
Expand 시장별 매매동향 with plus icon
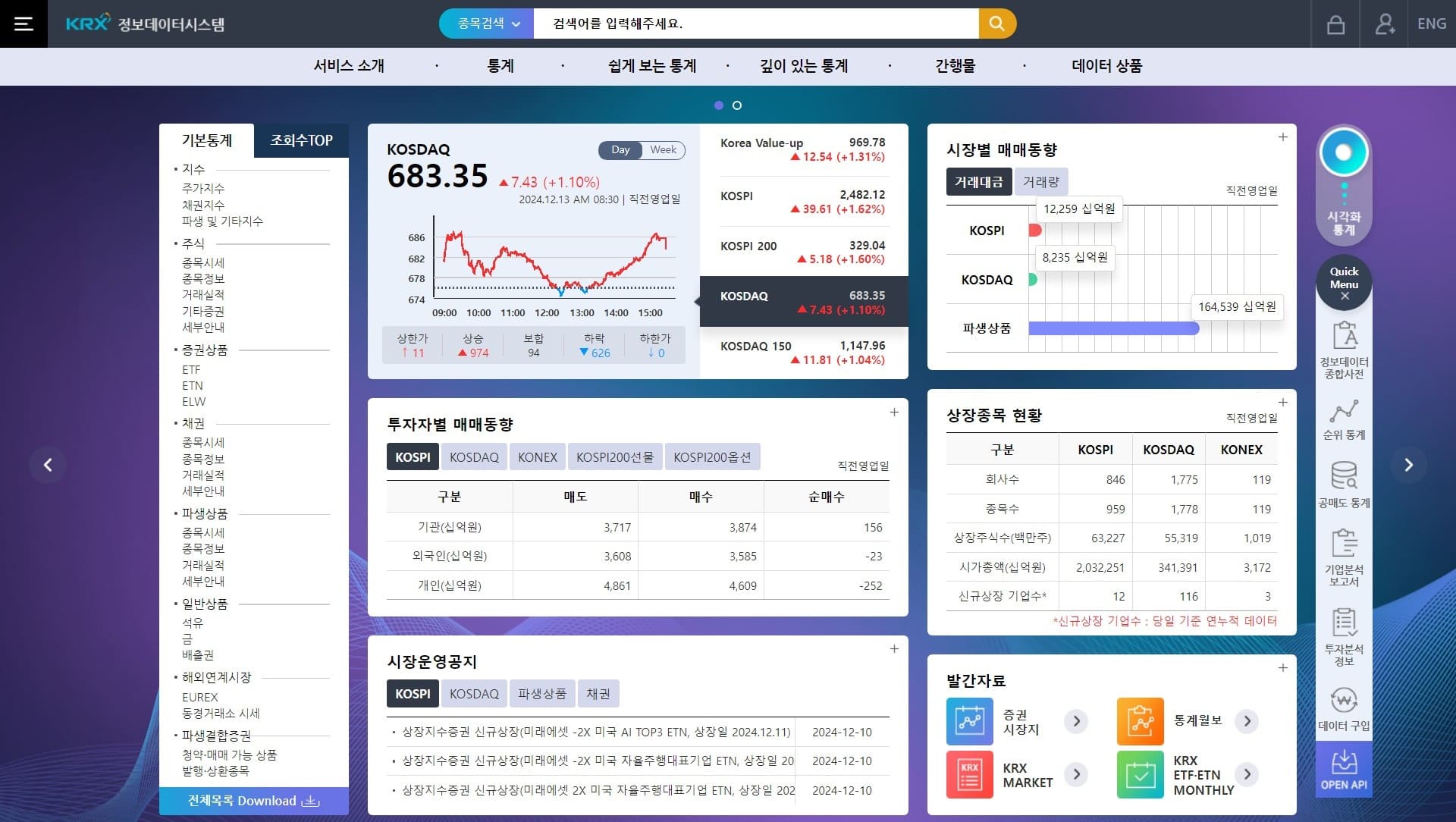click(x=1282, y=137)
